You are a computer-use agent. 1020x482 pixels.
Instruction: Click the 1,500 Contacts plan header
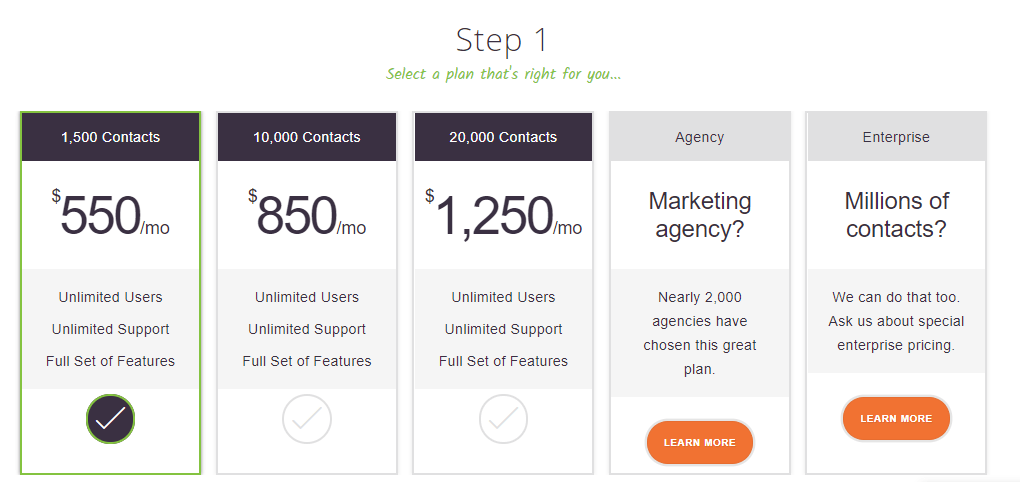[110, 137]
